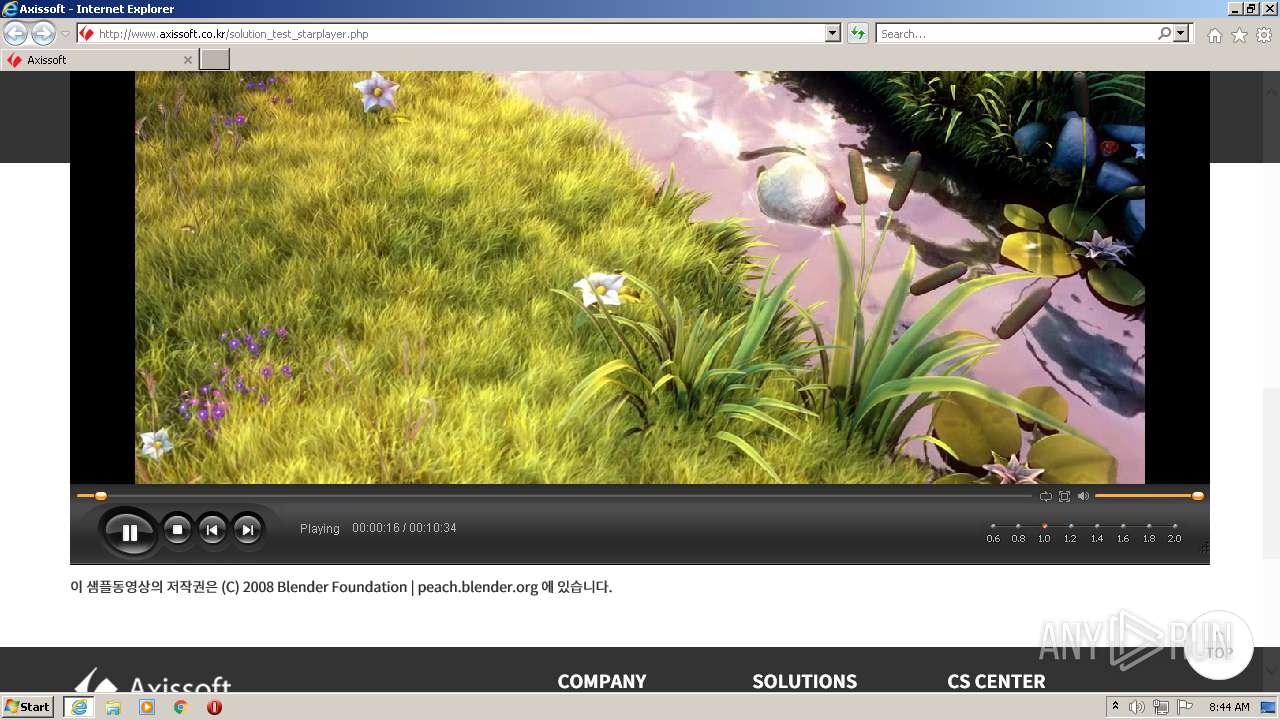Set playback speed to 1.2

pos(1070,532)
